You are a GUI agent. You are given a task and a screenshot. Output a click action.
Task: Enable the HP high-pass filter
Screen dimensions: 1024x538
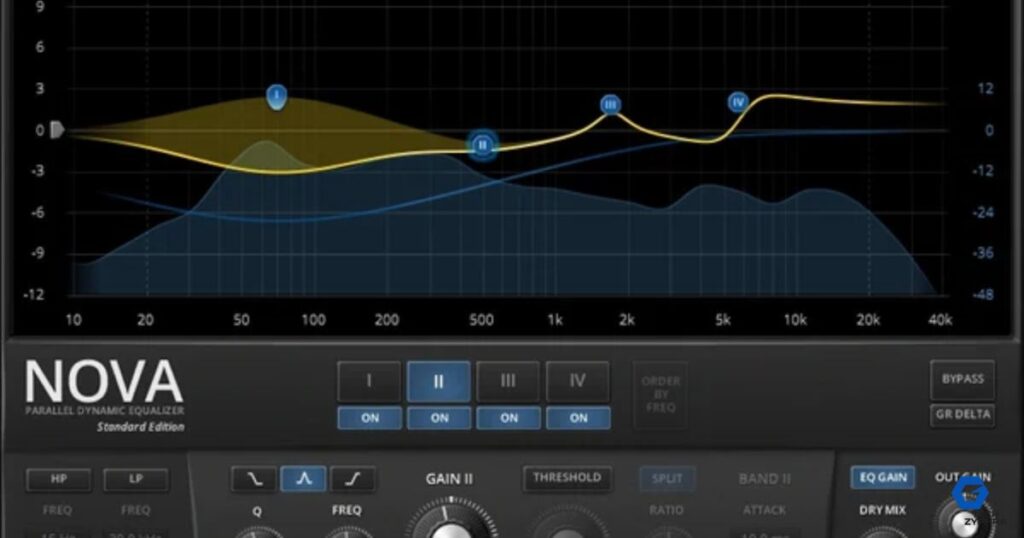point(57,480)
